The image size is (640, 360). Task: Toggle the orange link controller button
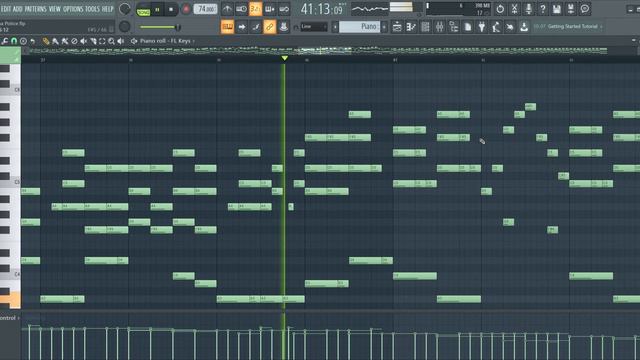(269, 27)
